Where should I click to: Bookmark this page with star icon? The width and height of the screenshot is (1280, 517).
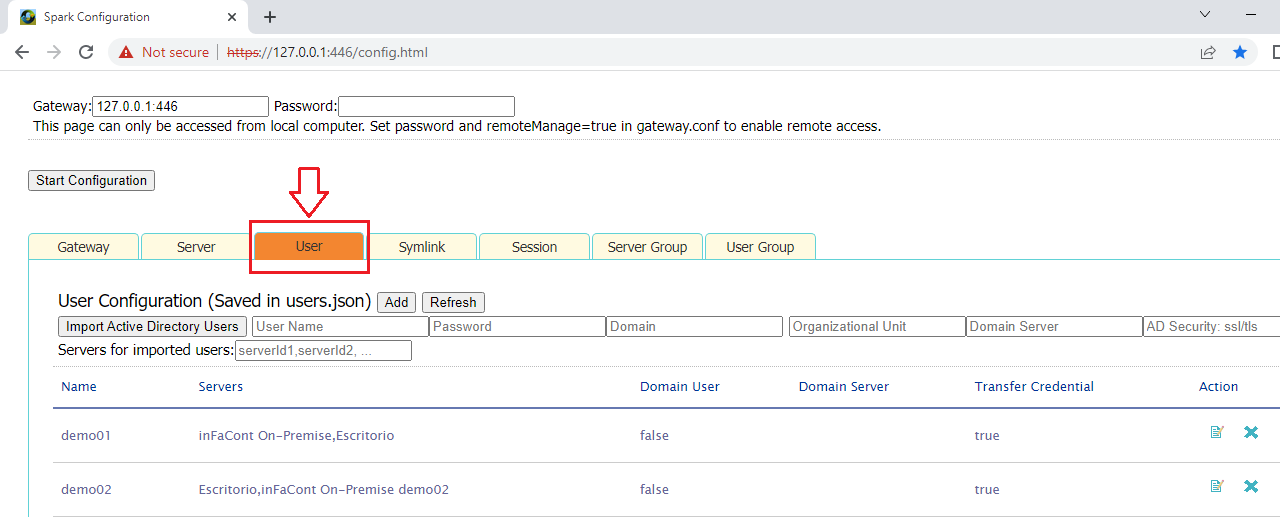pos(1240,52)
